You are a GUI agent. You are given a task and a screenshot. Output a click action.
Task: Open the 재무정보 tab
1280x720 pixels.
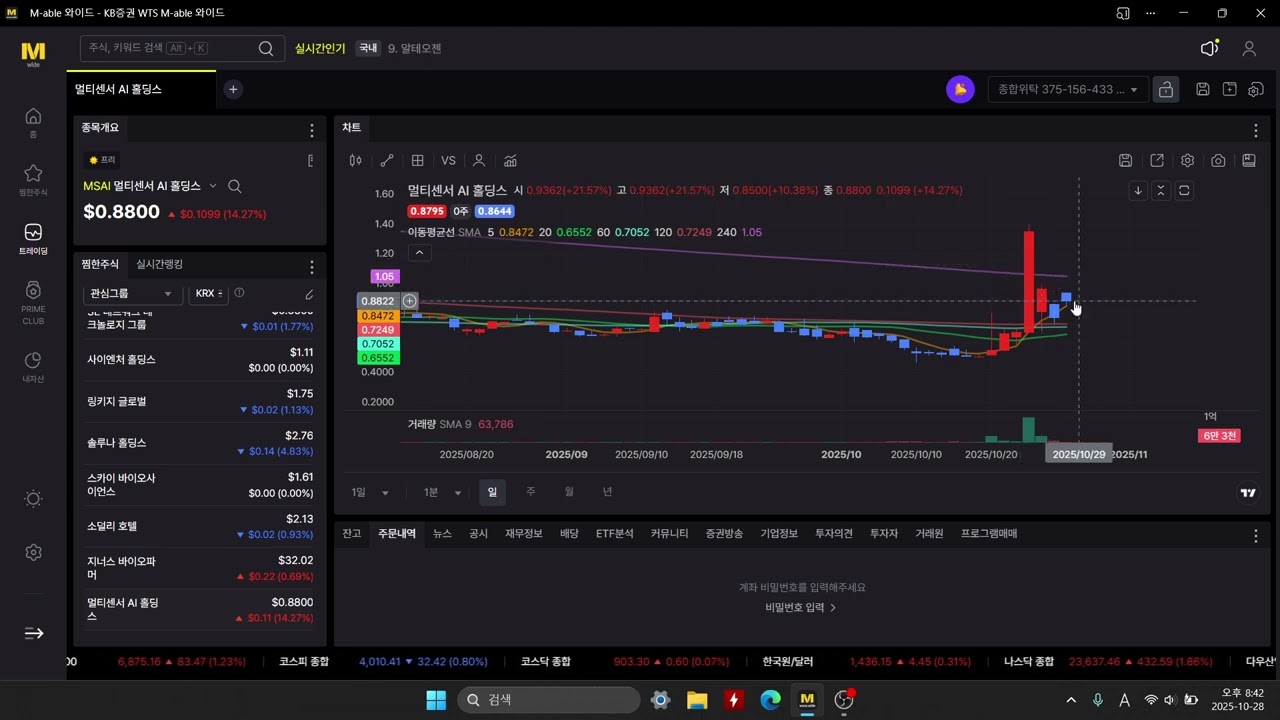[x=524, y=534]
